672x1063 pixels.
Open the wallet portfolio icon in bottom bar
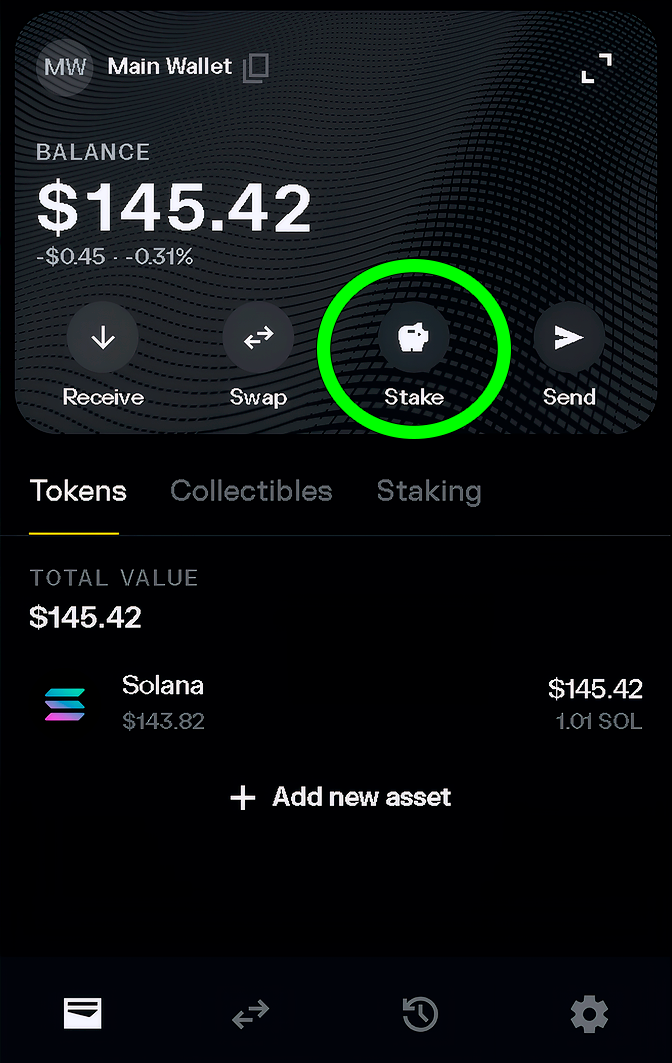point(83,1013)
